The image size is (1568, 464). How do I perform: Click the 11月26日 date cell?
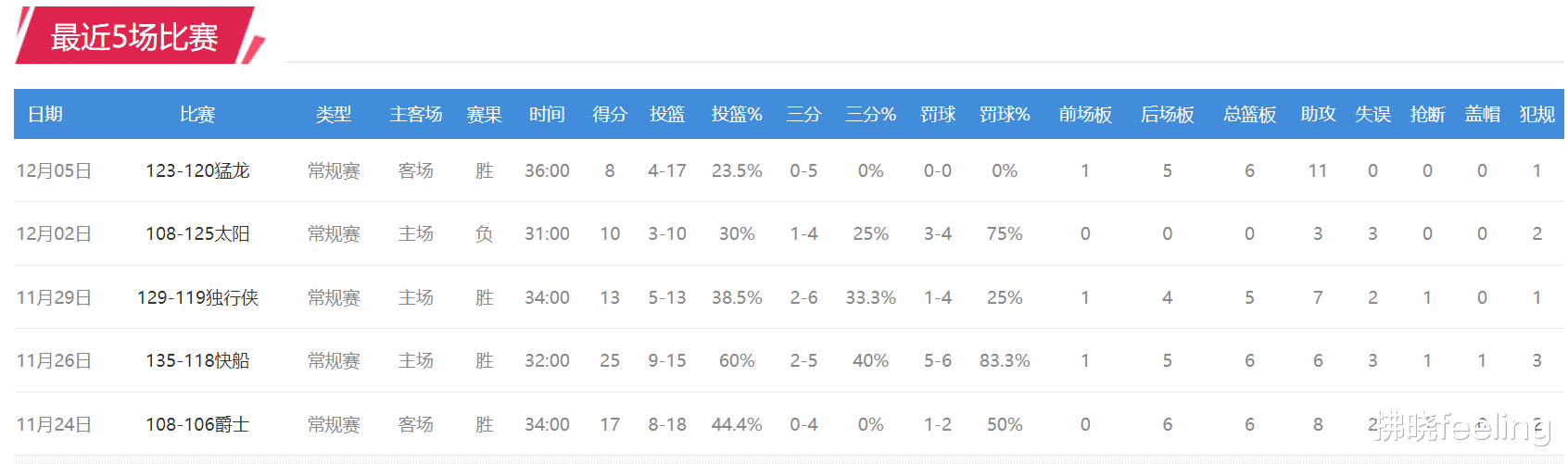pos(54,360)
